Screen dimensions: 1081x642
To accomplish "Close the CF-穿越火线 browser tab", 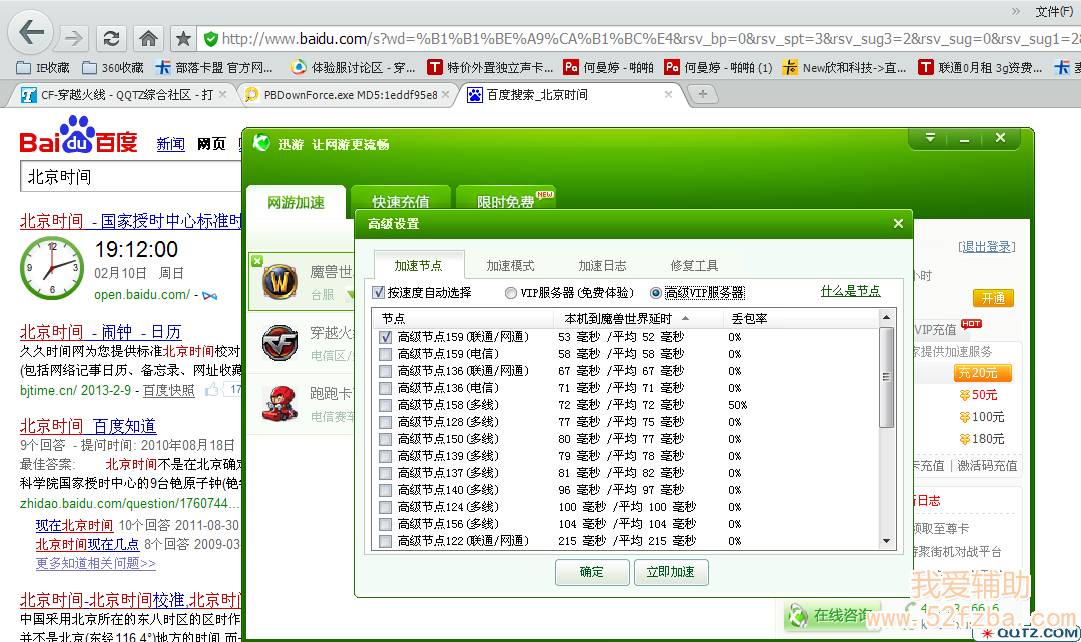I will [222, 94].
